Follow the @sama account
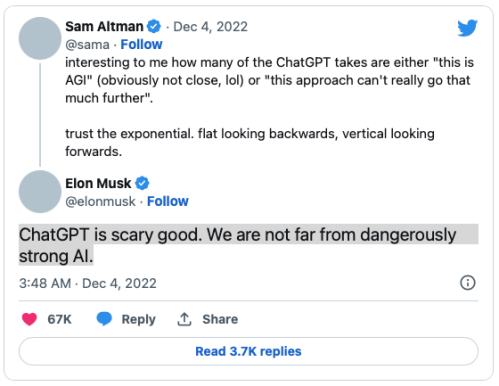Screen dimensions: 499x386 pyautogui.click(x=141, y=44)
